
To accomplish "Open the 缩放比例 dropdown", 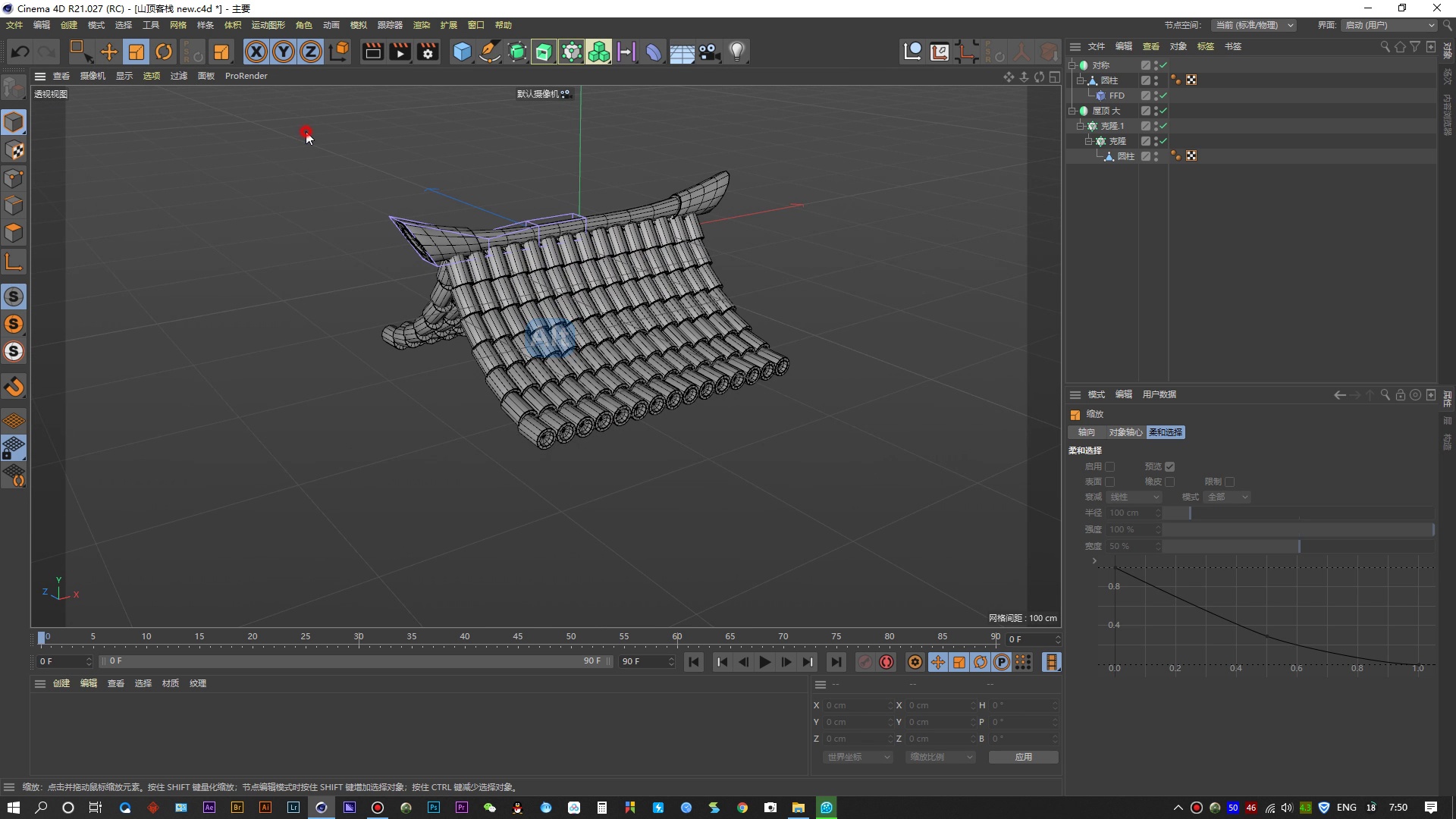I will [x=941, y=757].
